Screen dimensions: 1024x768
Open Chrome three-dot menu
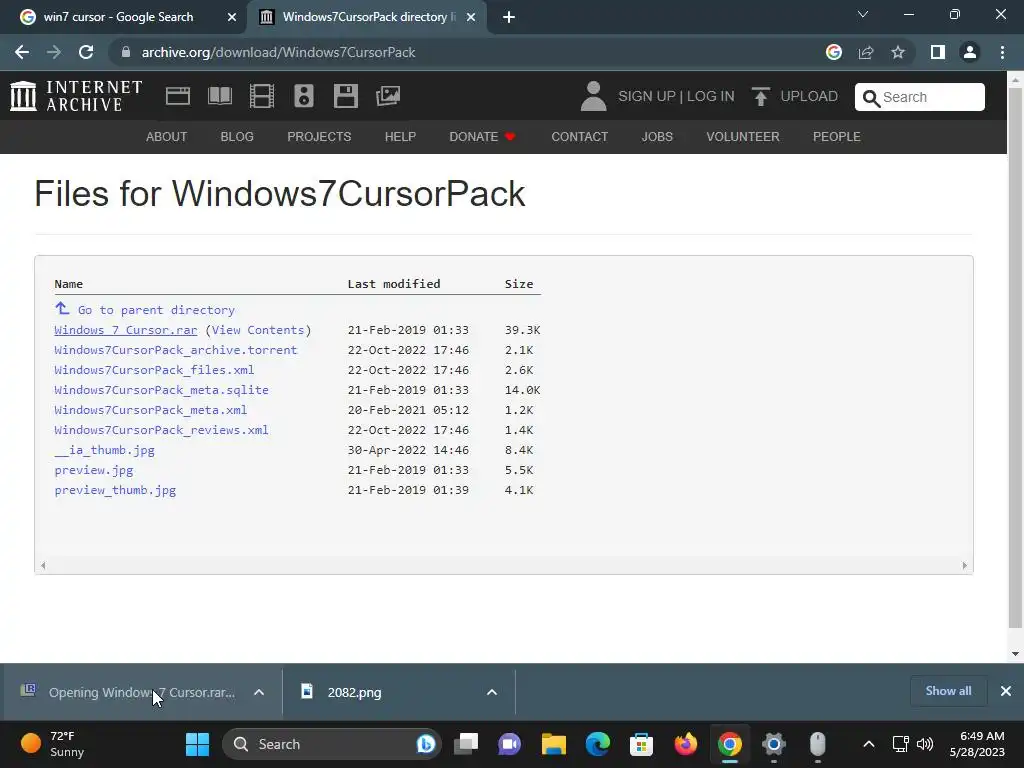coord(1002,52)
